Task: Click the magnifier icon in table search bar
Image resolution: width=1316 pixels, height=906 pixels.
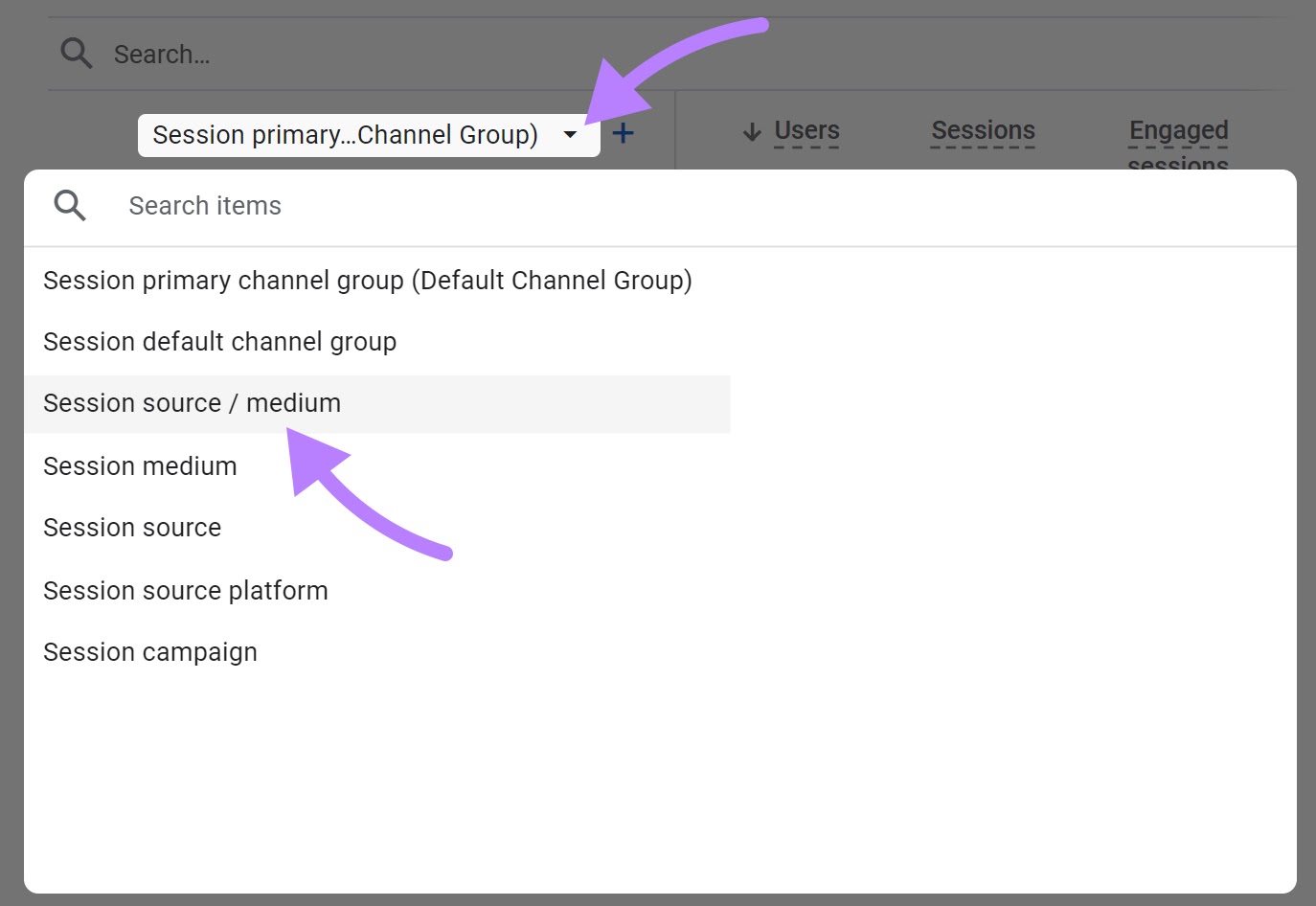Action: (77, 54)
